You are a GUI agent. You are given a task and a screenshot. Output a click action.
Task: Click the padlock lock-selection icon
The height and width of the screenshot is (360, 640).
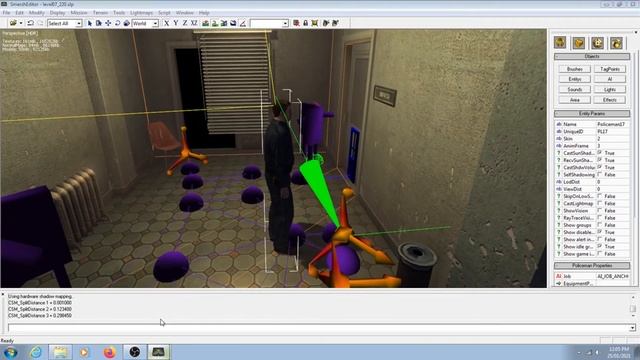[305, 23]
